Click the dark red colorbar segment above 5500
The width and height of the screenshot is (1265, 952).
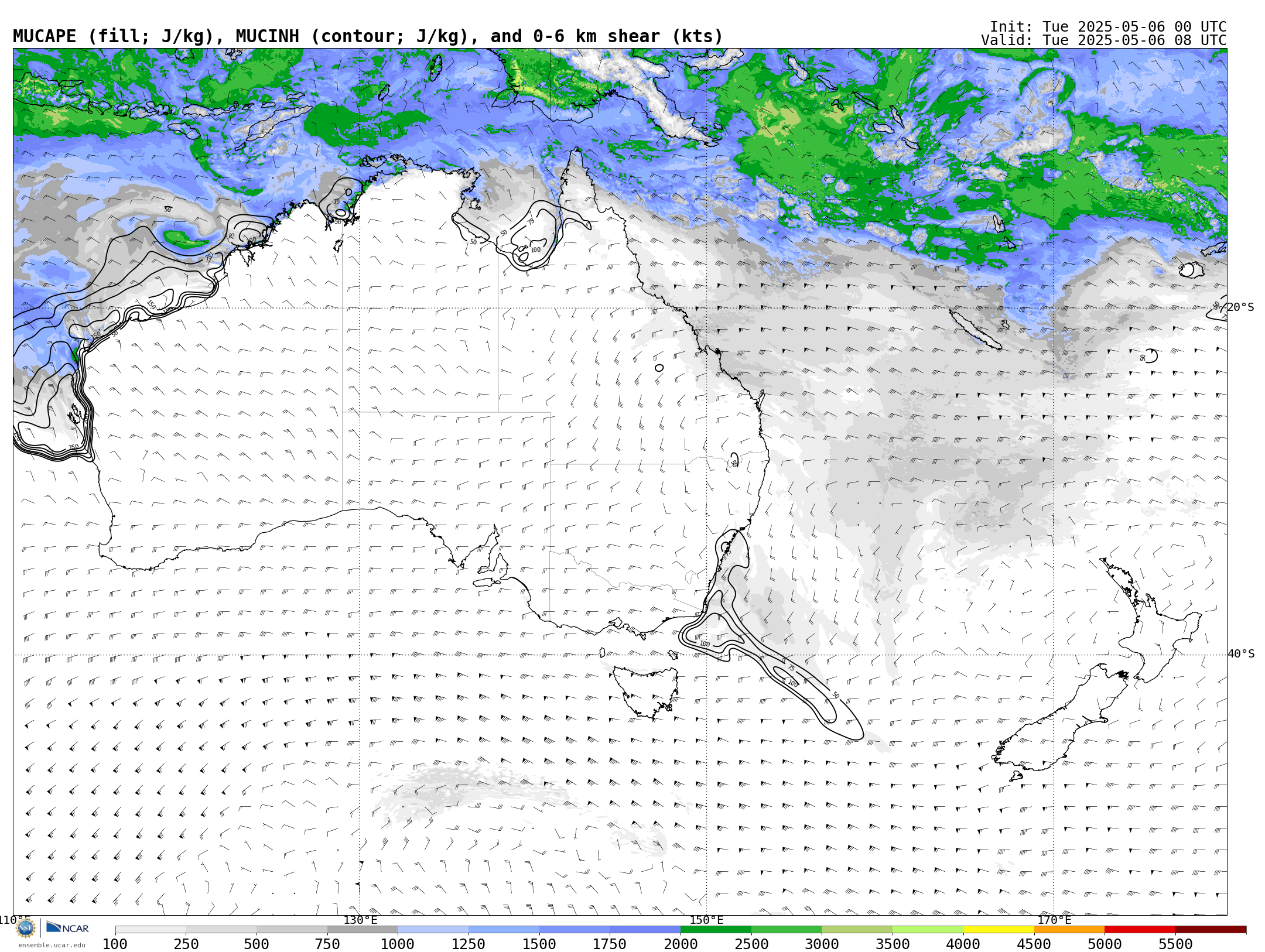pyautogui.click(x=1211, y=930)
